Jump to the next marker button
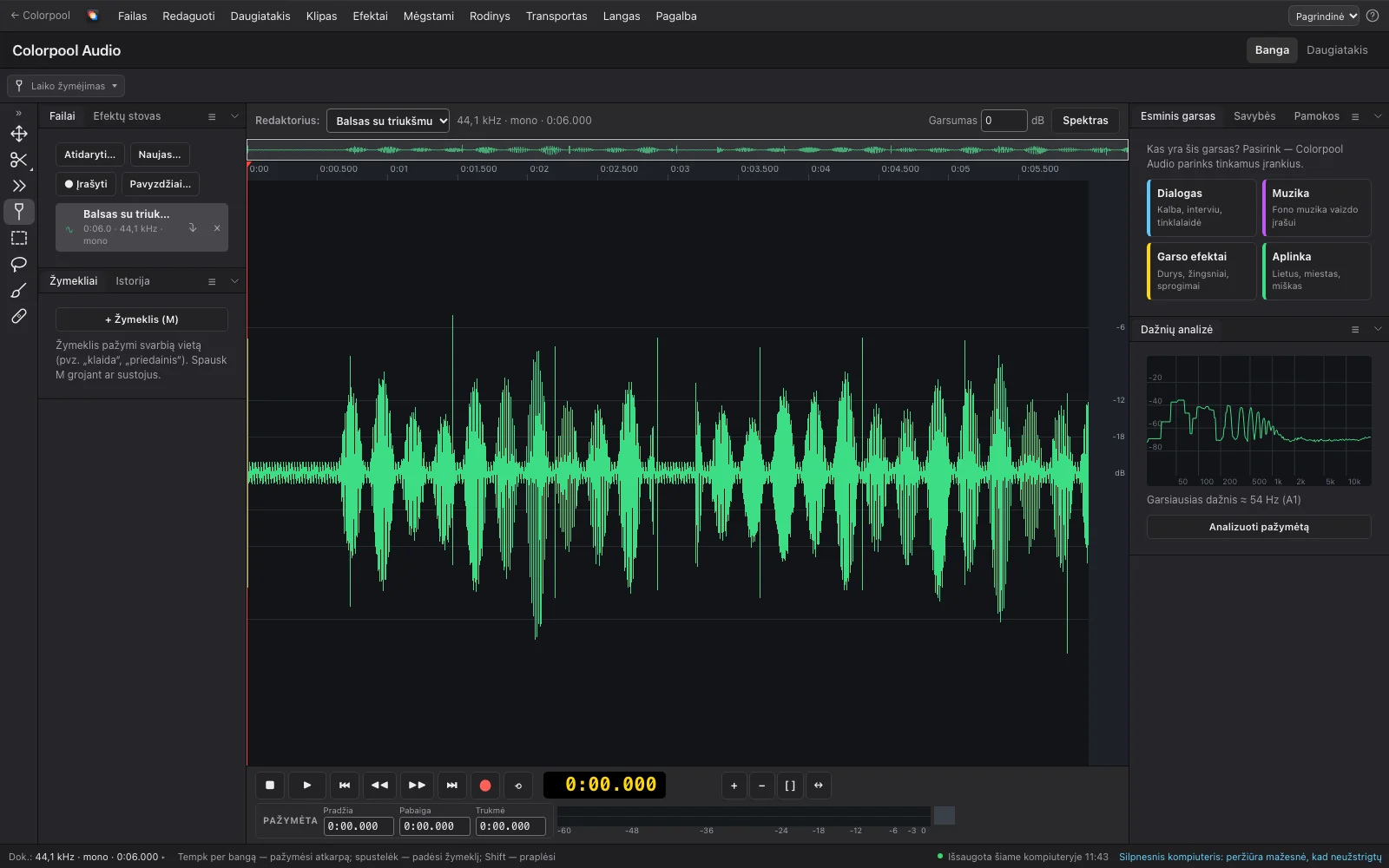 [x=452, y=786]
